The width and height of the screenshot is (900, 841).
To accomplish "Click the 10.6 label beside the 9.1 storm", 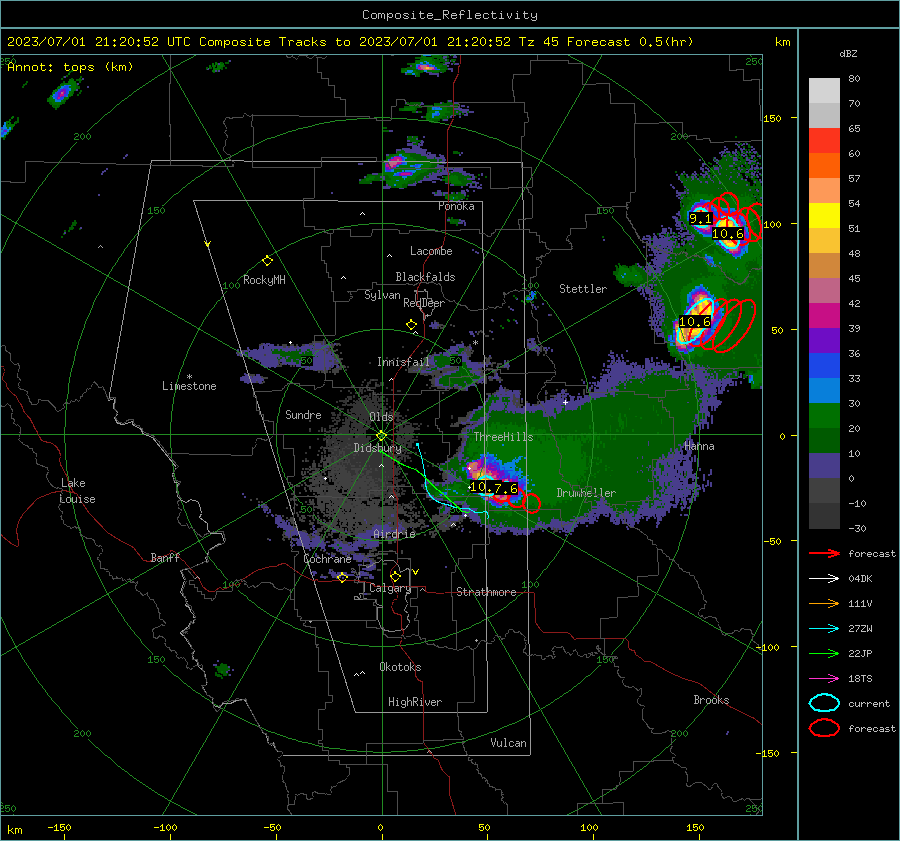I will [728, 234].
